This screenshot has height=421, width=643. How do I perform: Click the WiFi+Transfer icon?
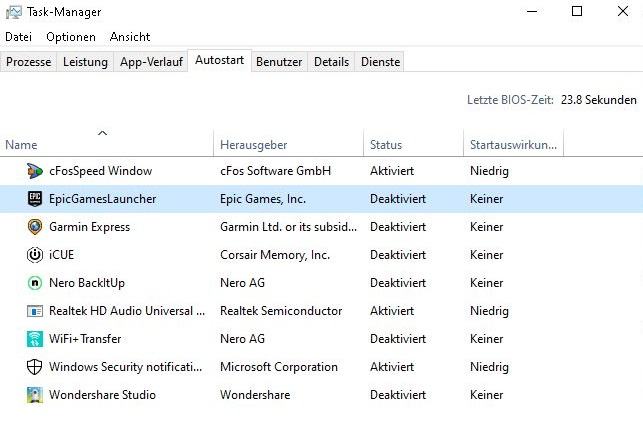[x=34, y=339]
